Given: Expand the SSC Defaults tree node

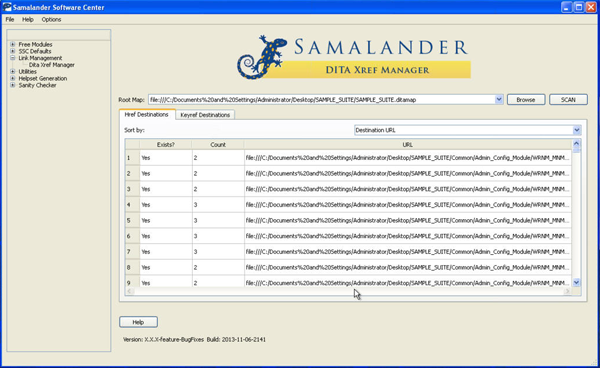Looking at the screenshot, I should 13,51.
